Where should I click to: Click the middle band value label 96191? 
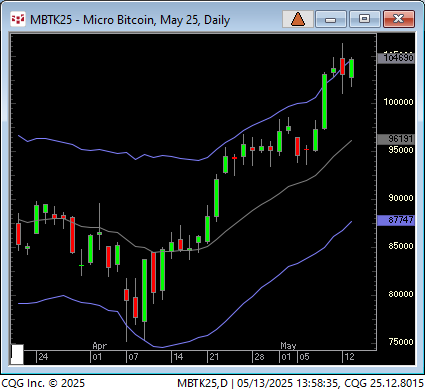tap(396, 139)
